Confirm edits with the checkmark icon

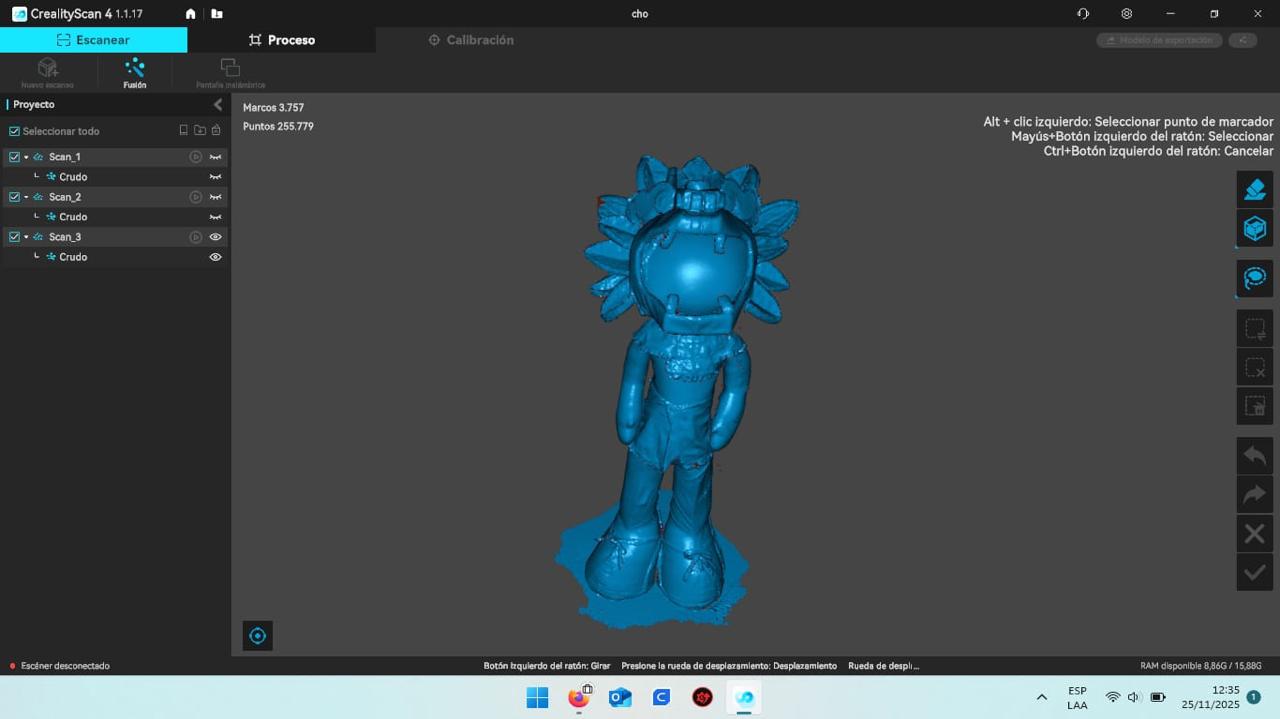1255,572
